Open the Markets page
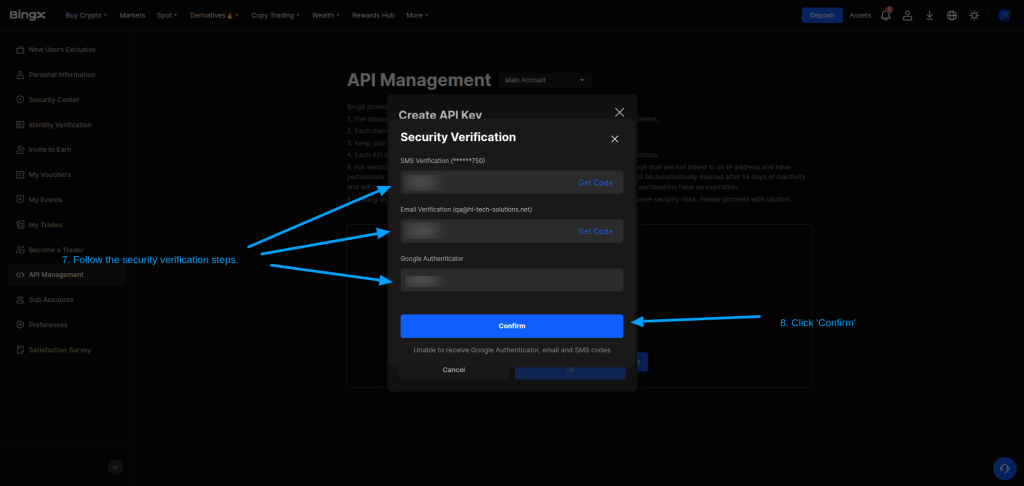Screen dimensions: 1024x486 click(132, 15)
